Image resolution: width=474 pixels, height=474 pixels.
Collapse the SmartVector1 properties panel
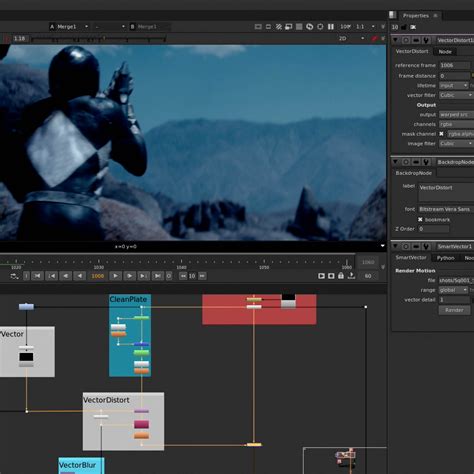click(x=395, y=246)
